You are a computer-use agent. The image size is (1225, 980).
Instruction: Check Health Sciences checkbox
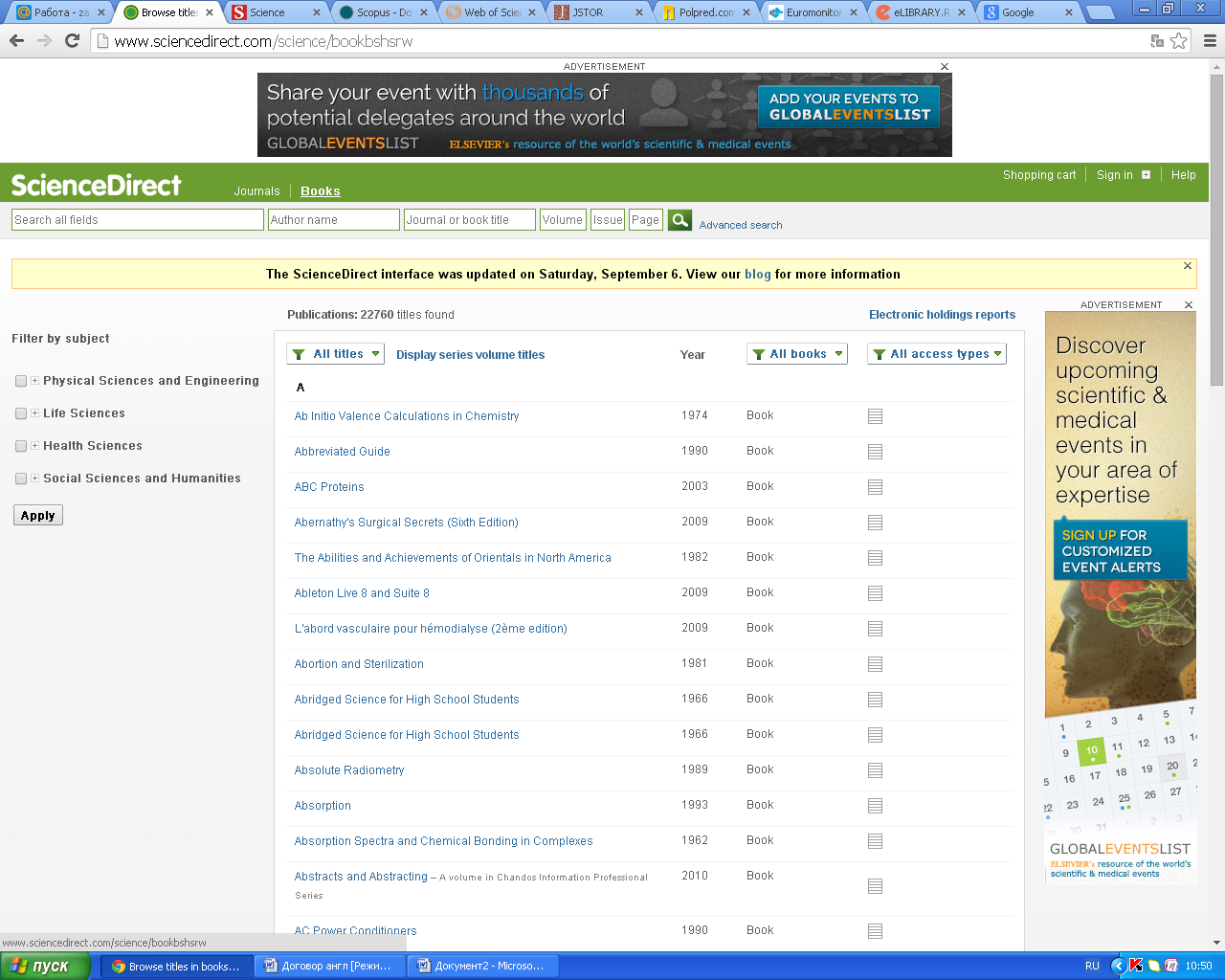click(x=21, y=446)
